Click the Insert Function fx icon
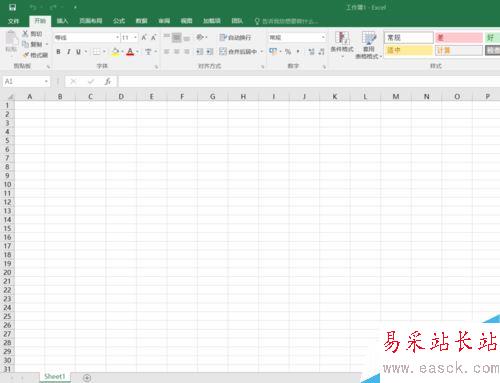The width and height of the screenshot is (500, 383). coord(107,81)
